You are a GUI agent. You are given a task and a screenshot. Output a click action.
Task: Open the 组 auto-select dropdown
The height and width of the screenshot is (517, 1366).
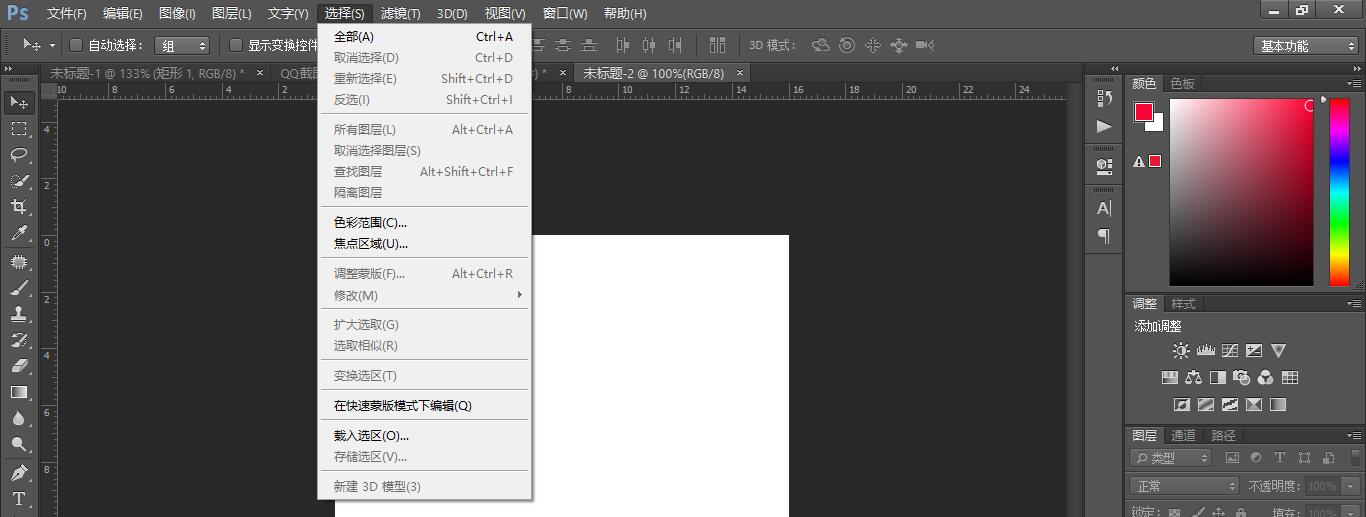click(182, 45)
